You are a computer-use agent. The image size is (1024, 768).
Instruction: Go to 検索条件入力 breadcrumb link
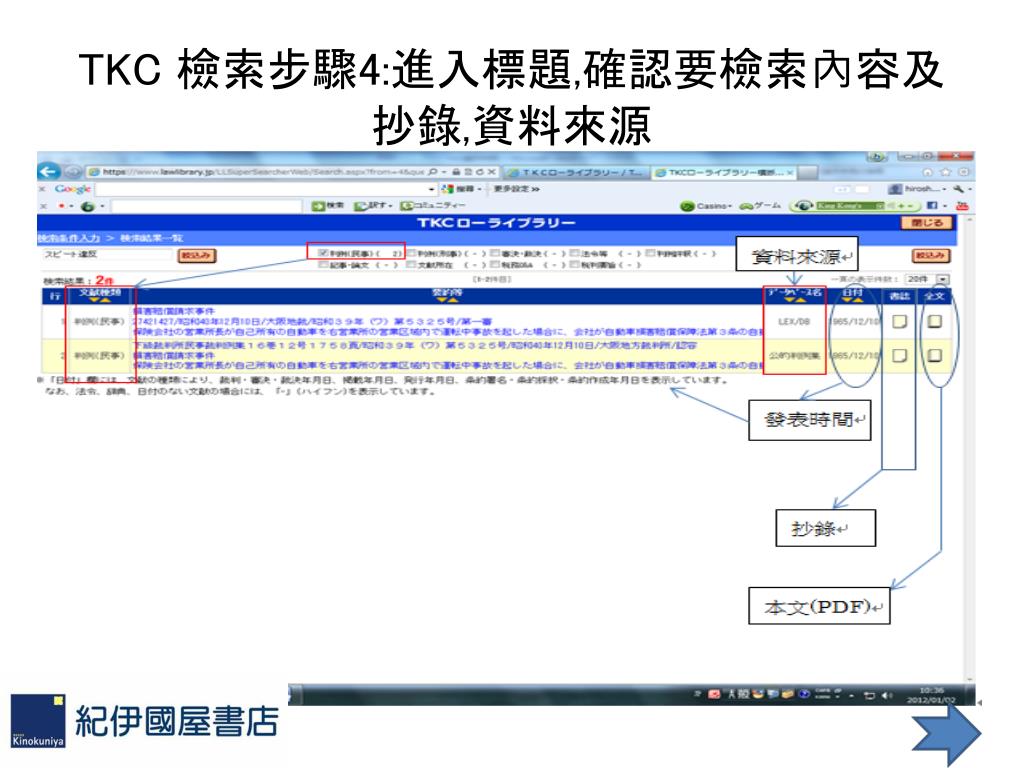click(69, 238)
